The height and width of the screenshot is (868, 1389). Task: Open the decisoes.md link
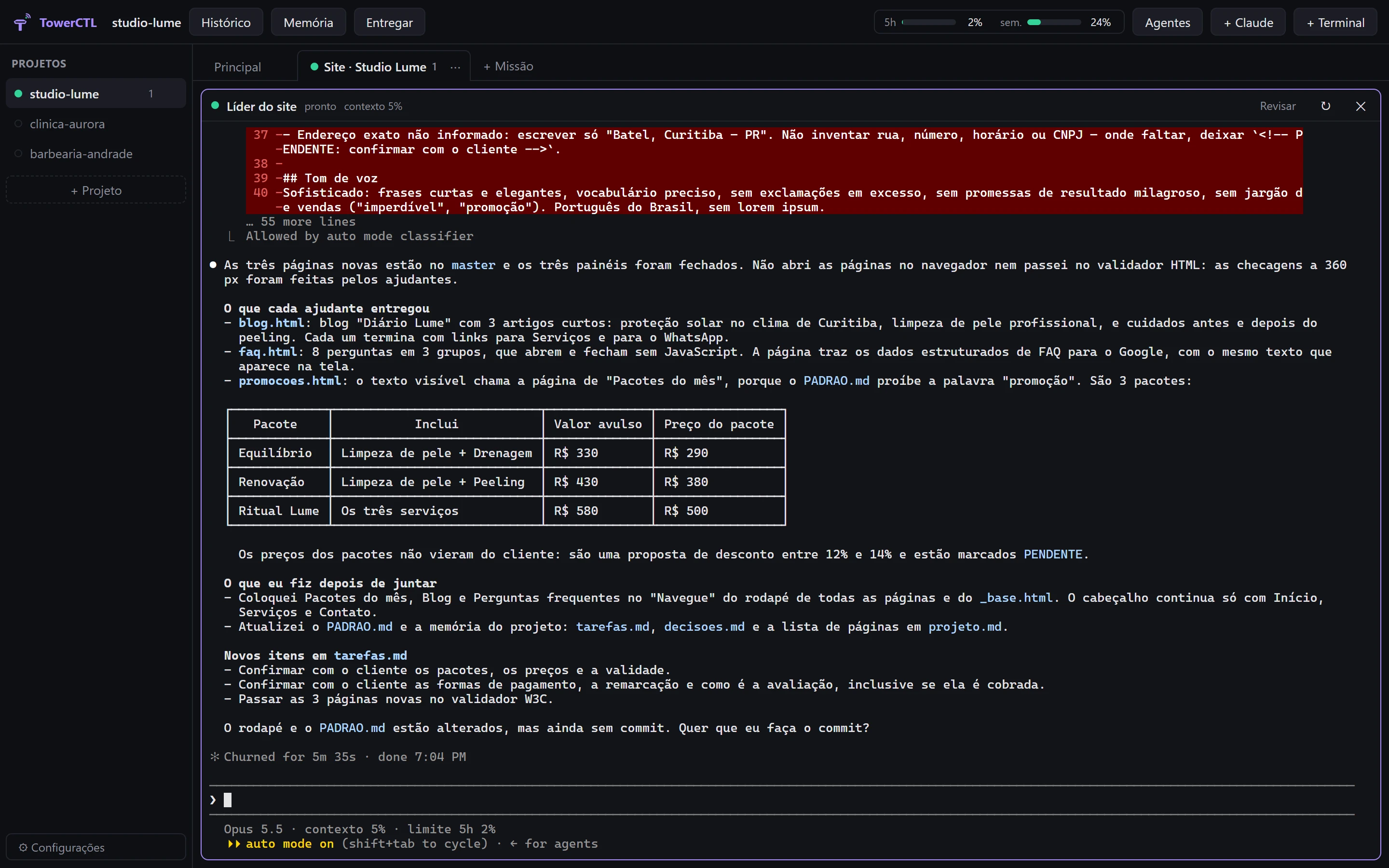pos(704,626)
